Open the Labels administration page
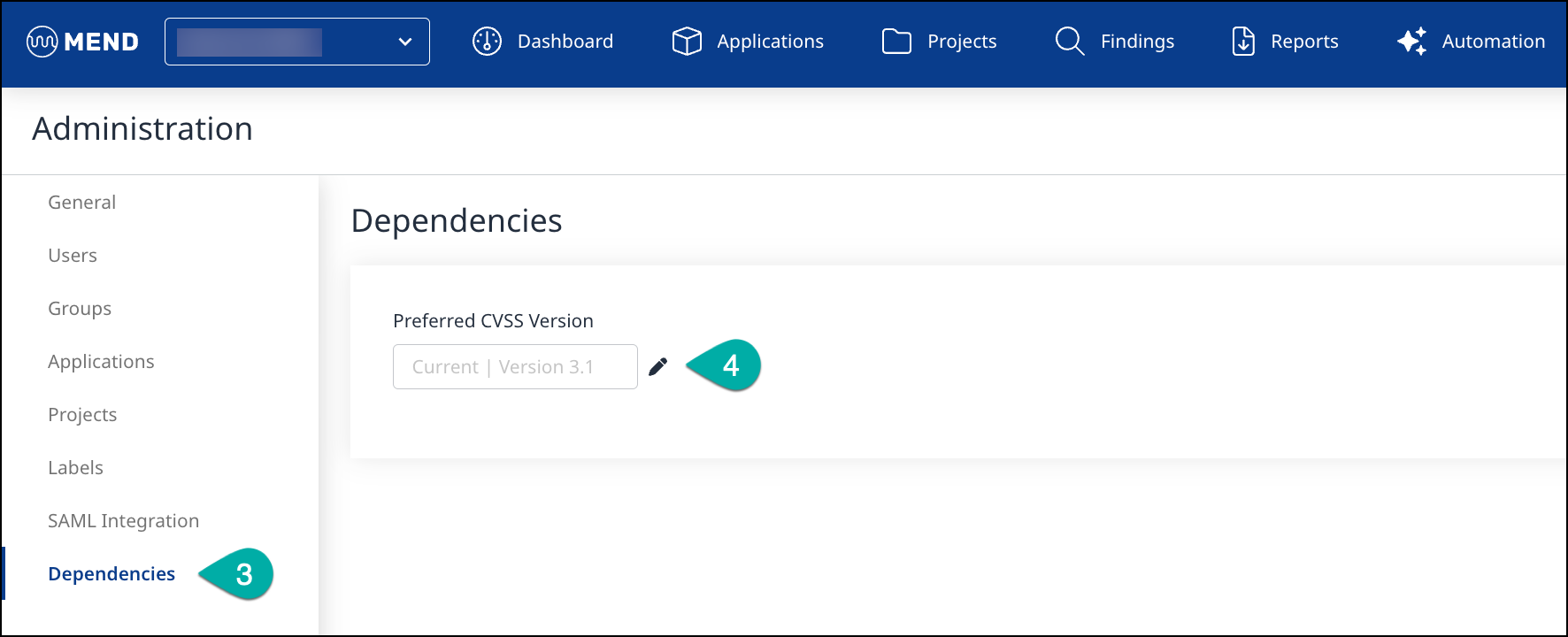This screenshot has height=637, width=1568. pos(75,468)
